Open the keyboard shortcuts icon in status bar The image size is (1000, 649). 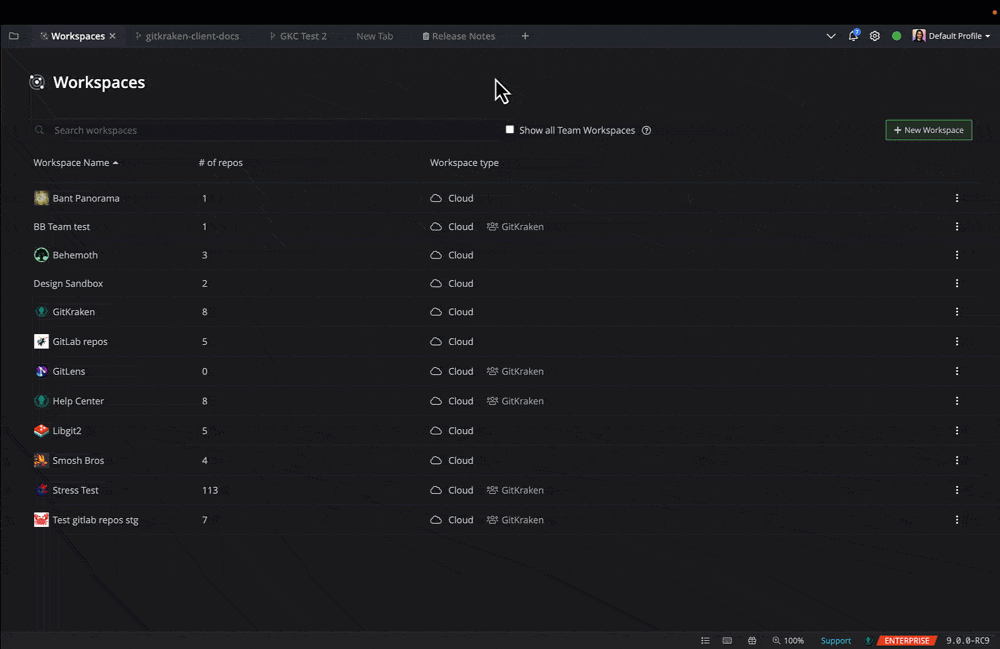[x=727, y=641]
